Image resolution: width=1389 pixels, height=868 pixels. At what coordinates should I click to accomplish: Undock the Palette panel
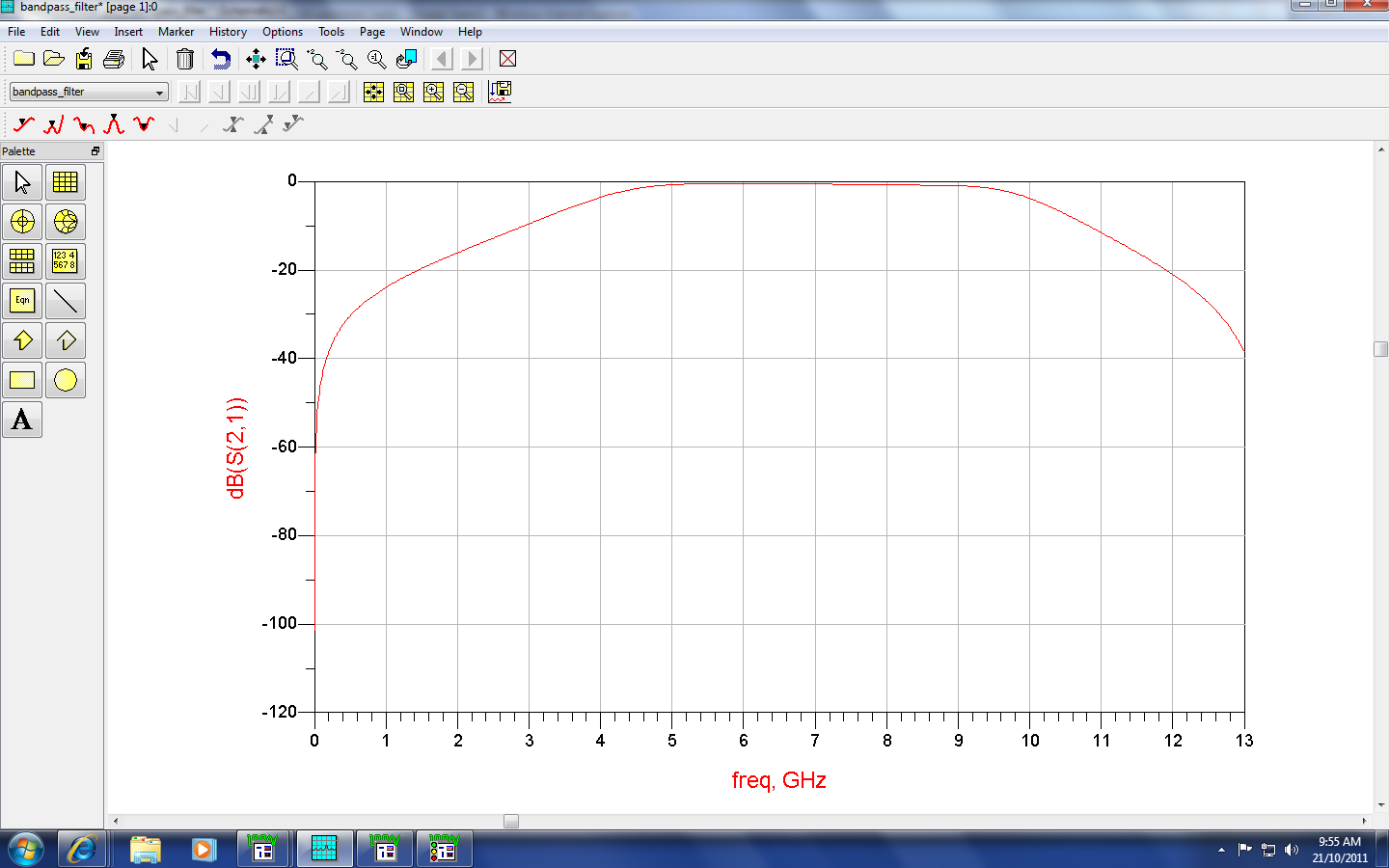click(x=95, y=151)
